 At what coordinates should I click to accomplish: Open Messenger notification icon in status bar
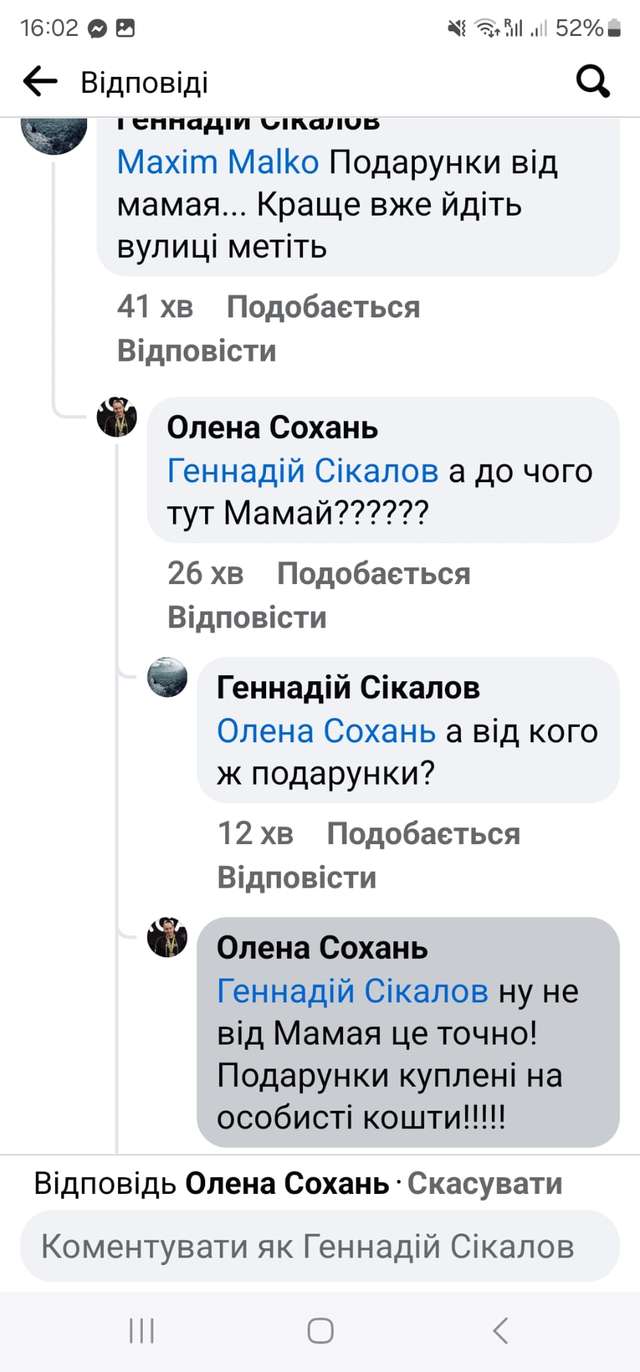point(99,29)
